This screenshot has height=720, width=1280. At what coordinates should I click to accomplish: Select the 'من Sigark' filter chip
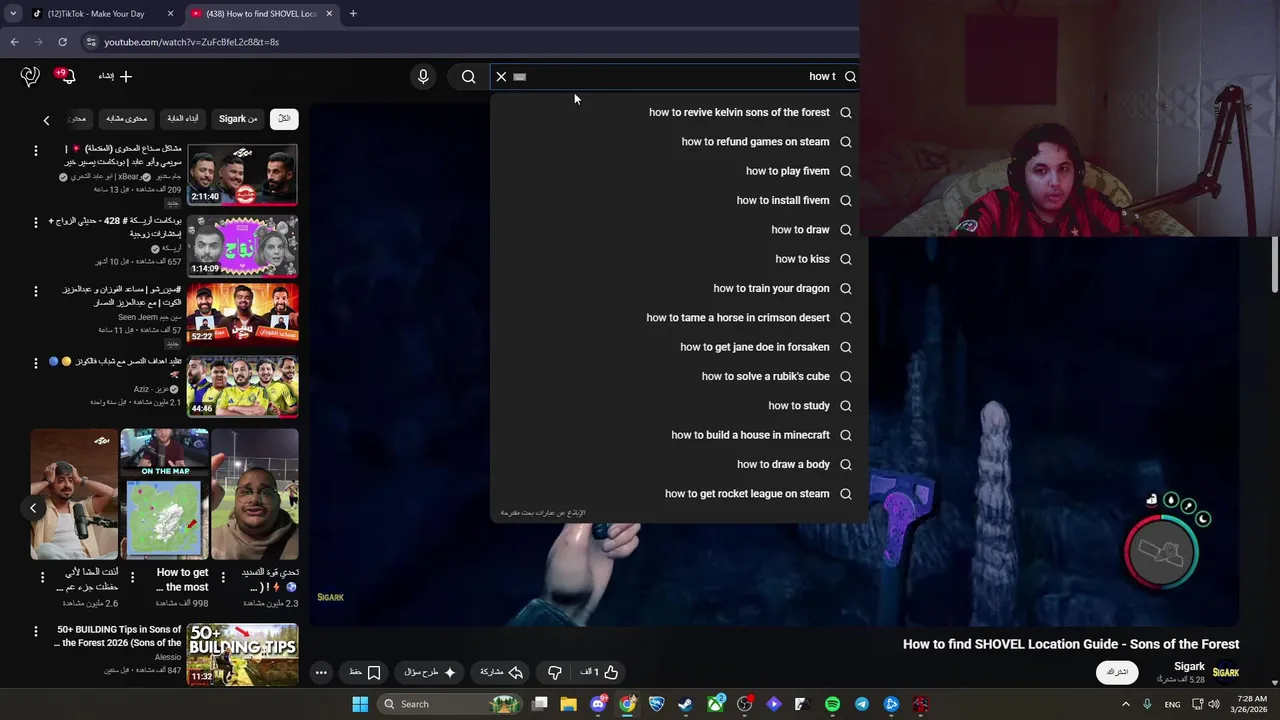pos(237,118)
